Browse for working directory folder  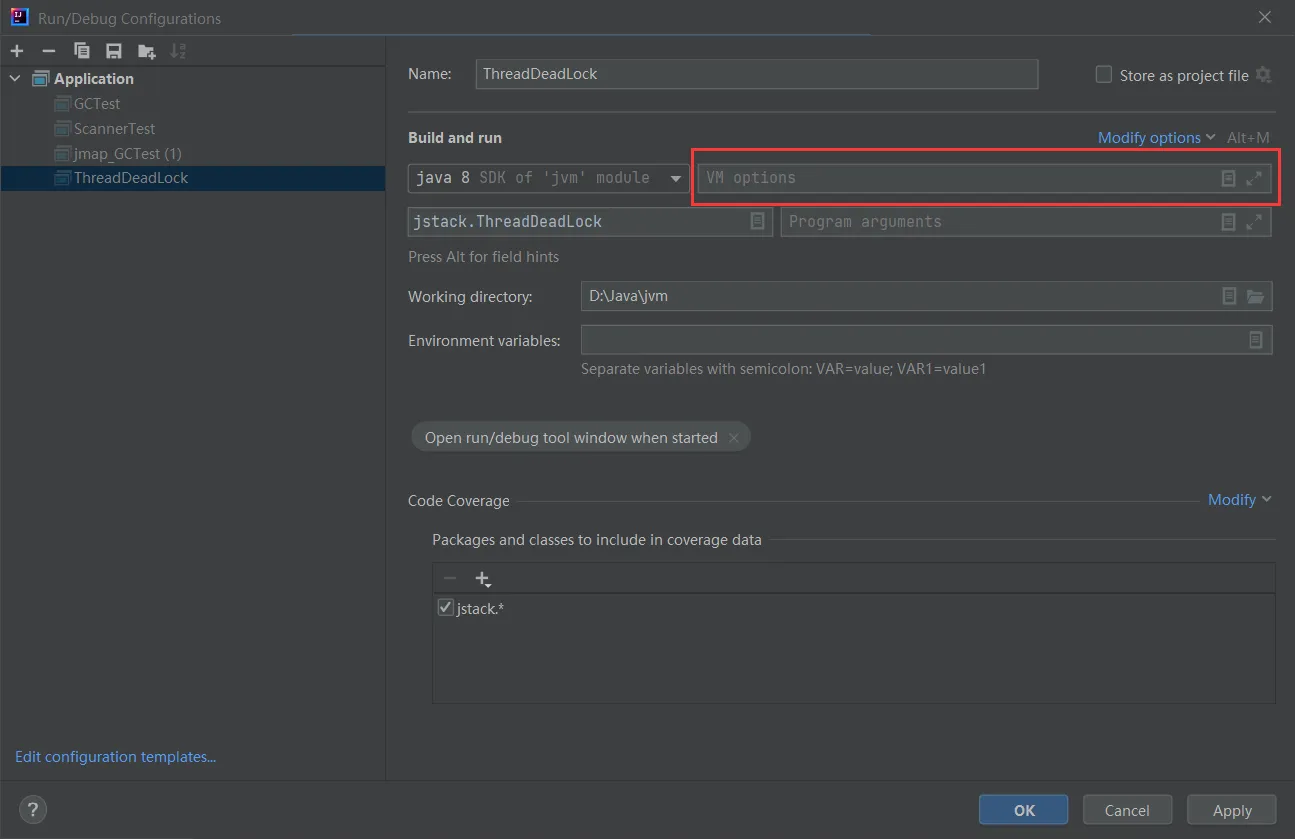click(x=1256, y=296)
